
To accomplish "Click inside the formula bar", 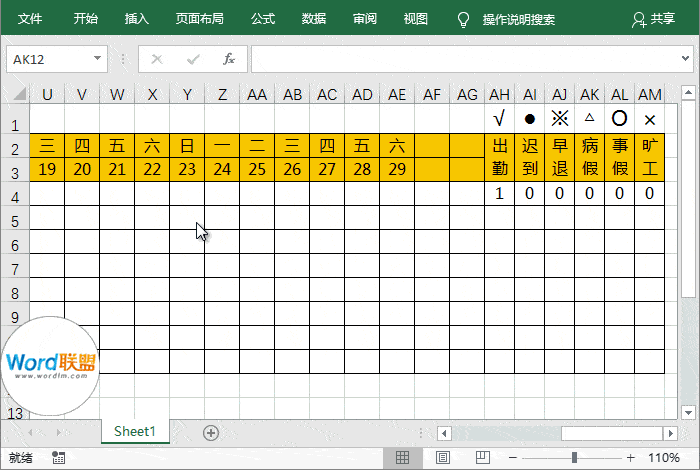I will [x=464, y=59].
